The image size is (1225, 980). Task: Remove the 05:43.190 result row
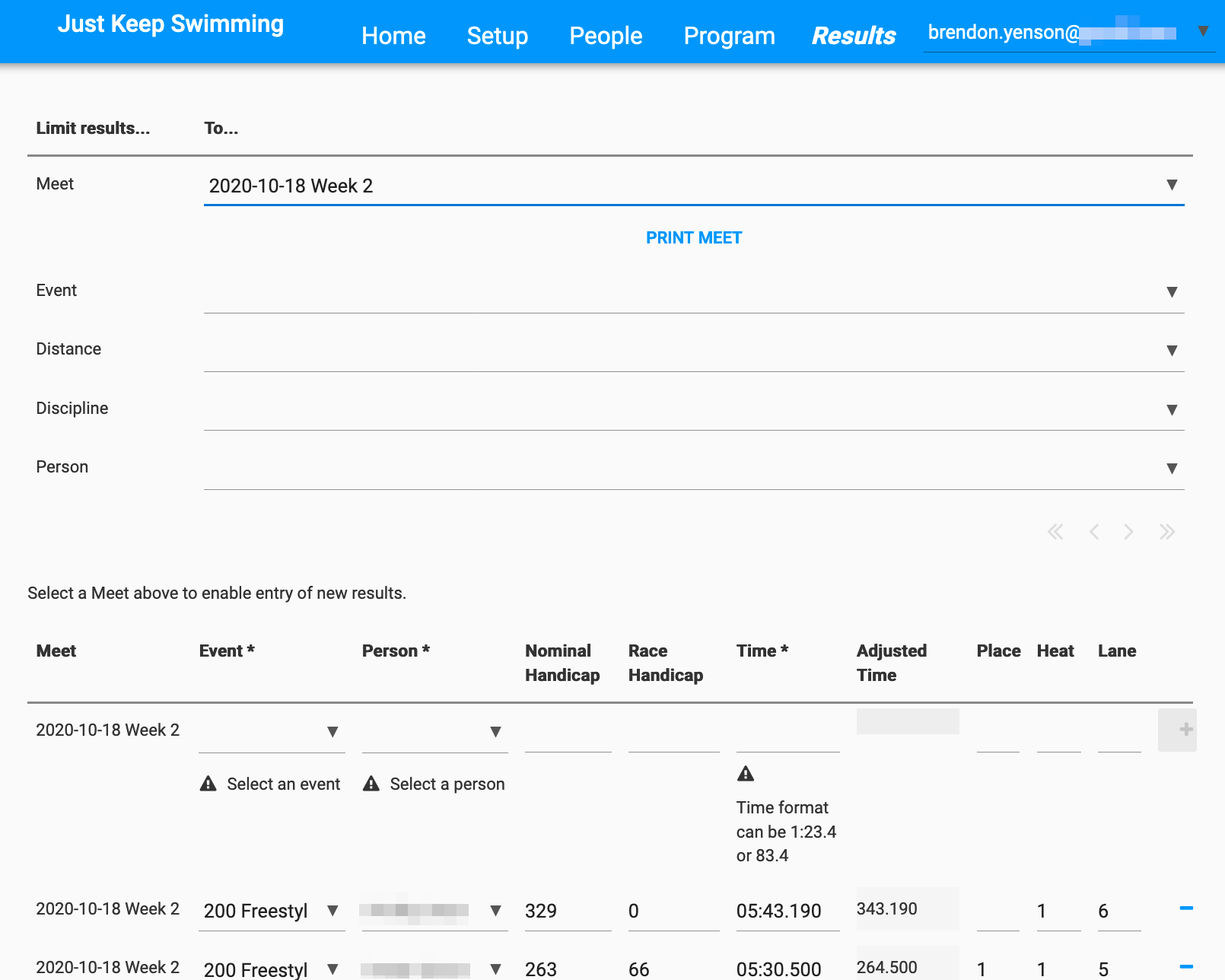[1185, 908]
